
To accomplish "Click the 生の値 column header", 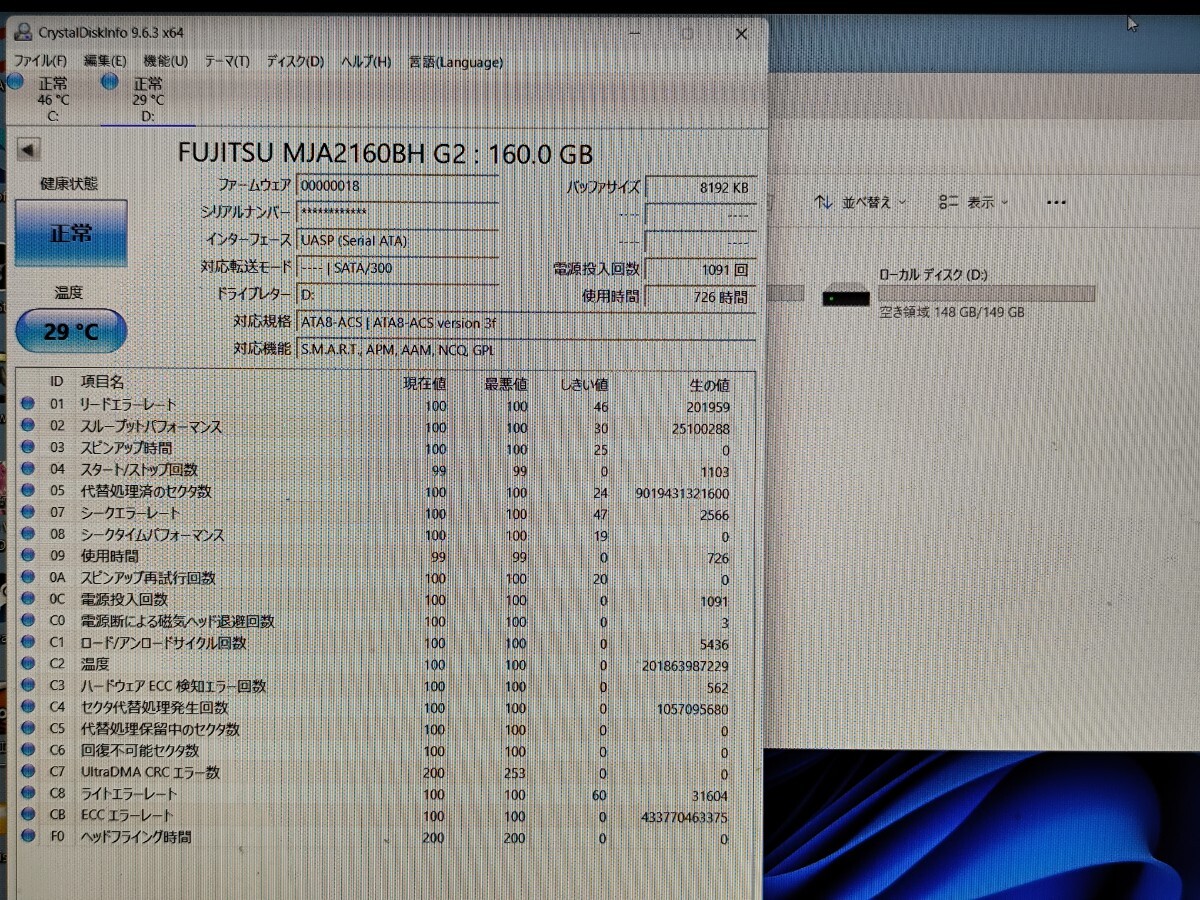I will 708,384.
